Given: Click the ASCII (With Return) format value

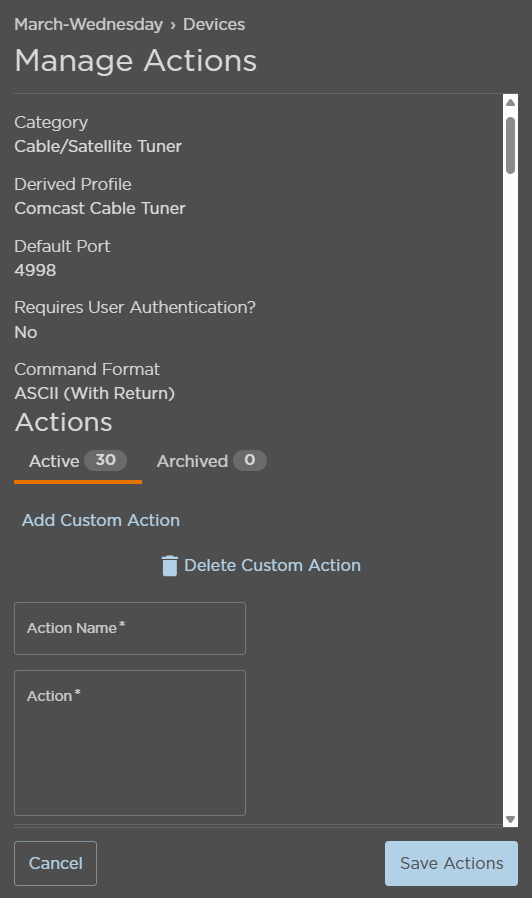Looking at the screenshot, I should click(x=94, y=393).
